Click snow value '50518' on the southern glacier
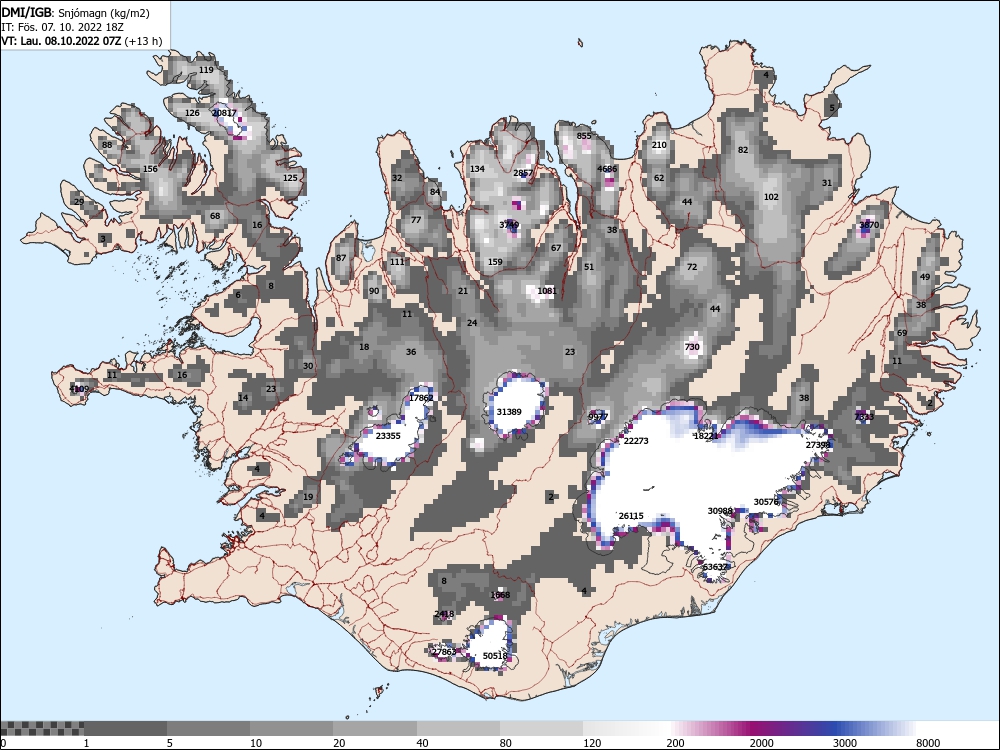 coord(495,656)
